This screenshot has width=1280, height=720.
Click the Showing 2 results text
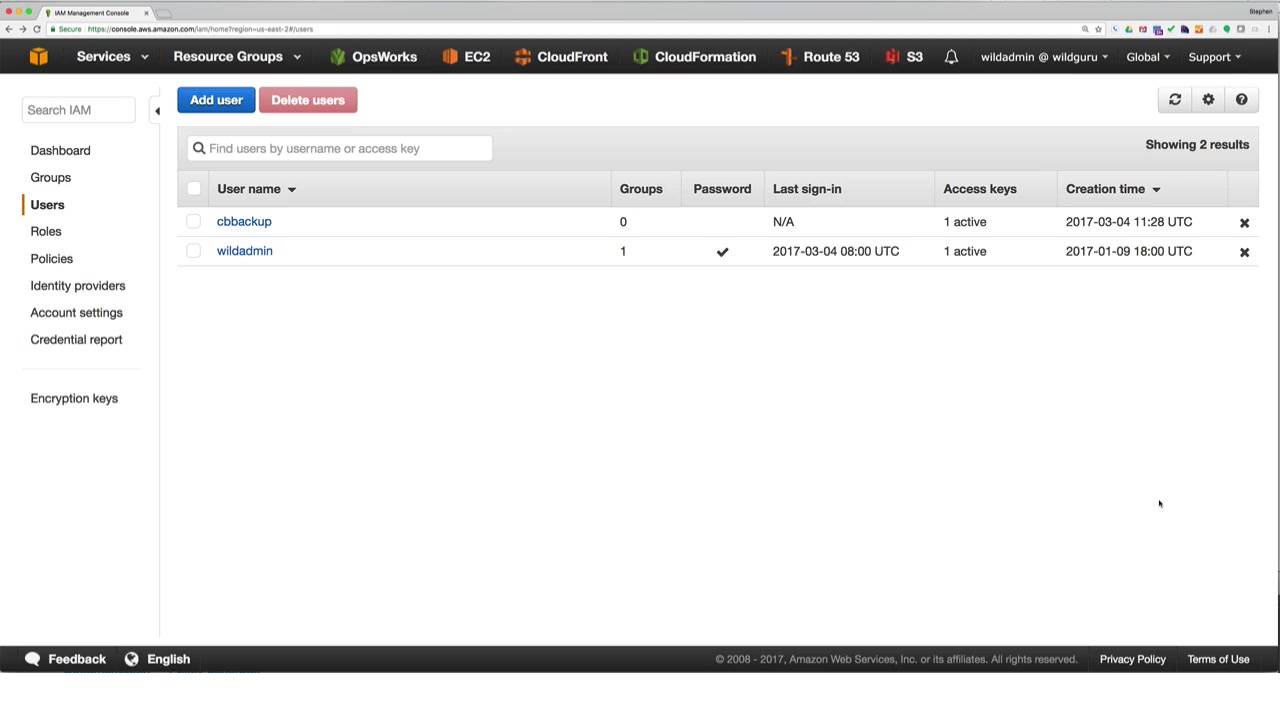coord(1197,145)
